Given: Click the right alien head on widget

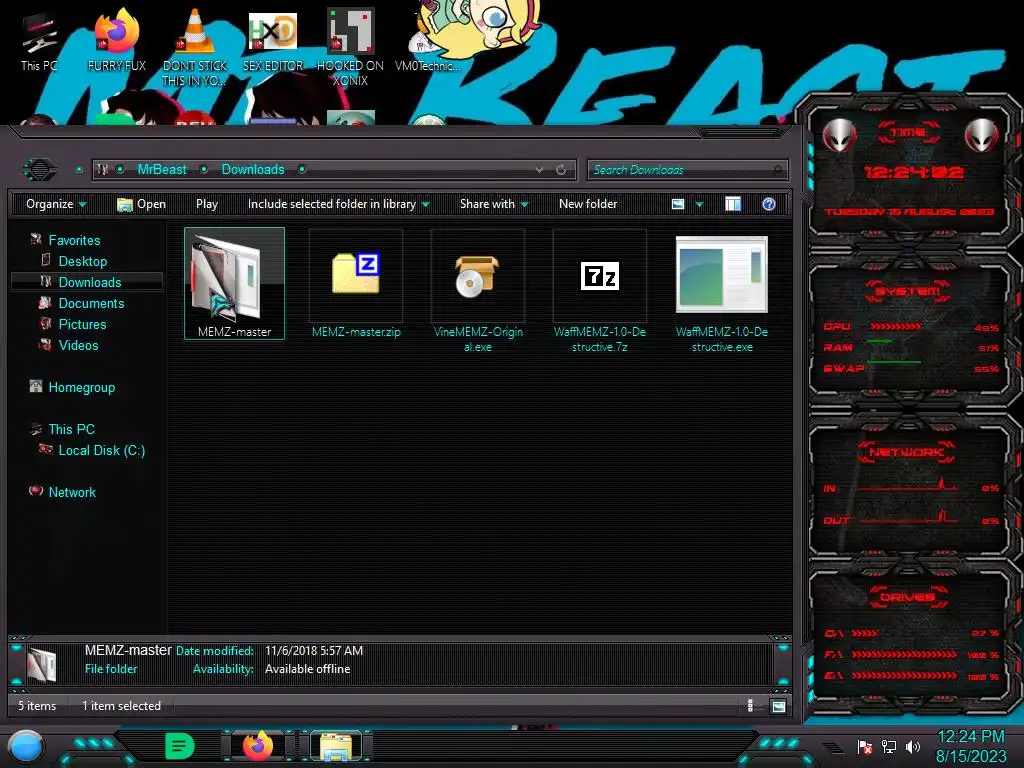Looking at the screenshot, I should coord(982,135).
